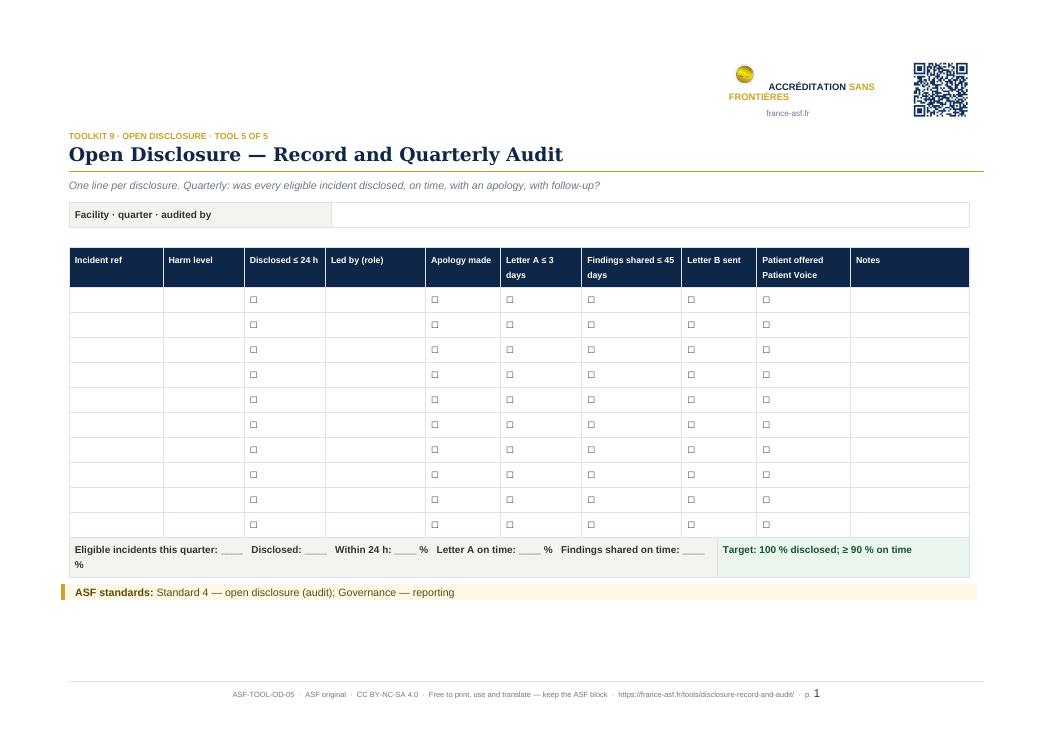Click the Incident ref column header
Image resolution: width=1053 pixels, height=745 pixels.
(x=116, y=267)
